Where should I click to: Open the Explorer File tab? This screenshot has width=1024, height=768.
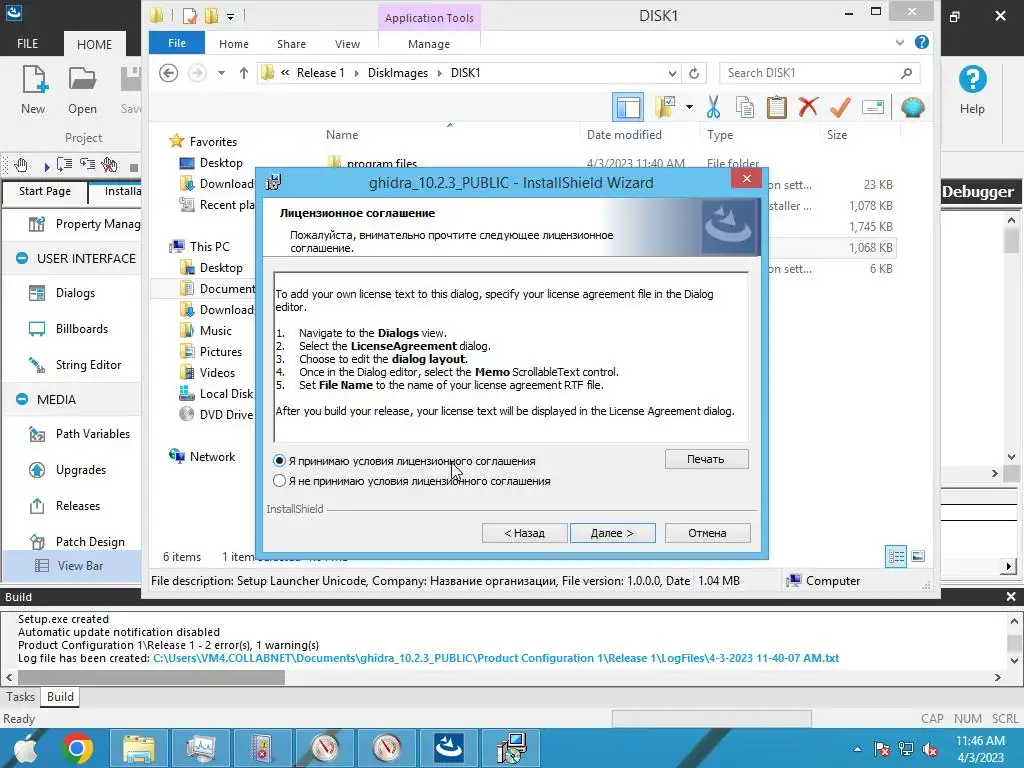coord(177,43)
